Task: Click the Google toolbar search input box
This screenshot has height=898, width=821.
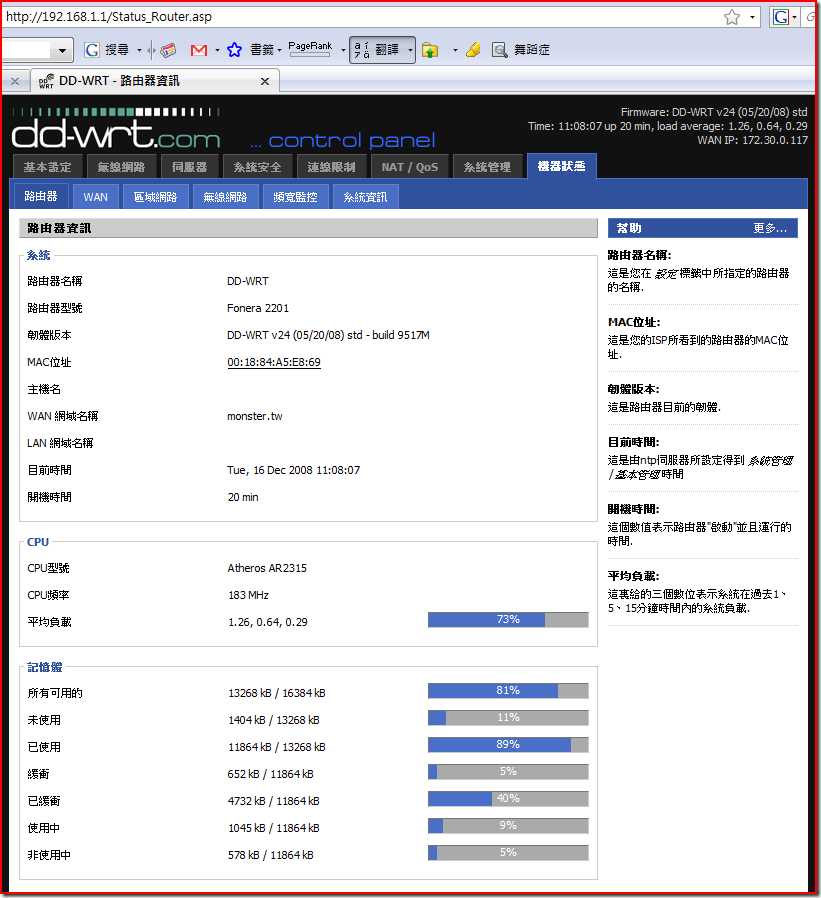Action: tap(27, 50)
